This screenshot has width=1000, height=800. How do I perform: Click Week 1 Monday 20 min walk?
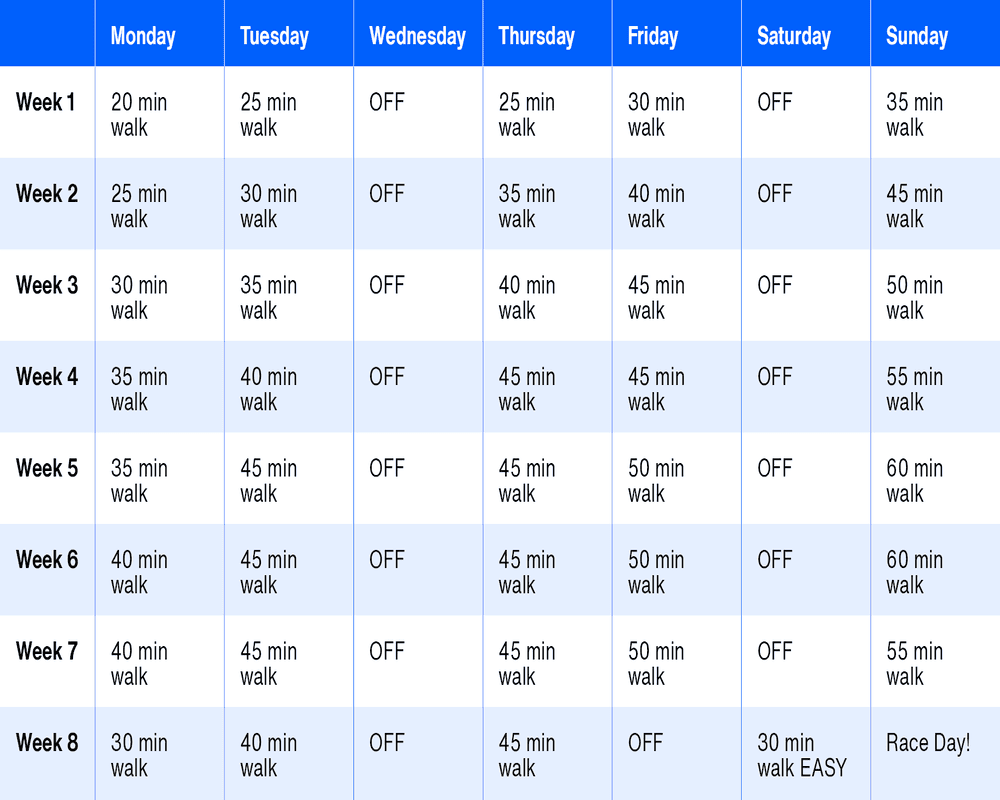(x=139, y=115)
